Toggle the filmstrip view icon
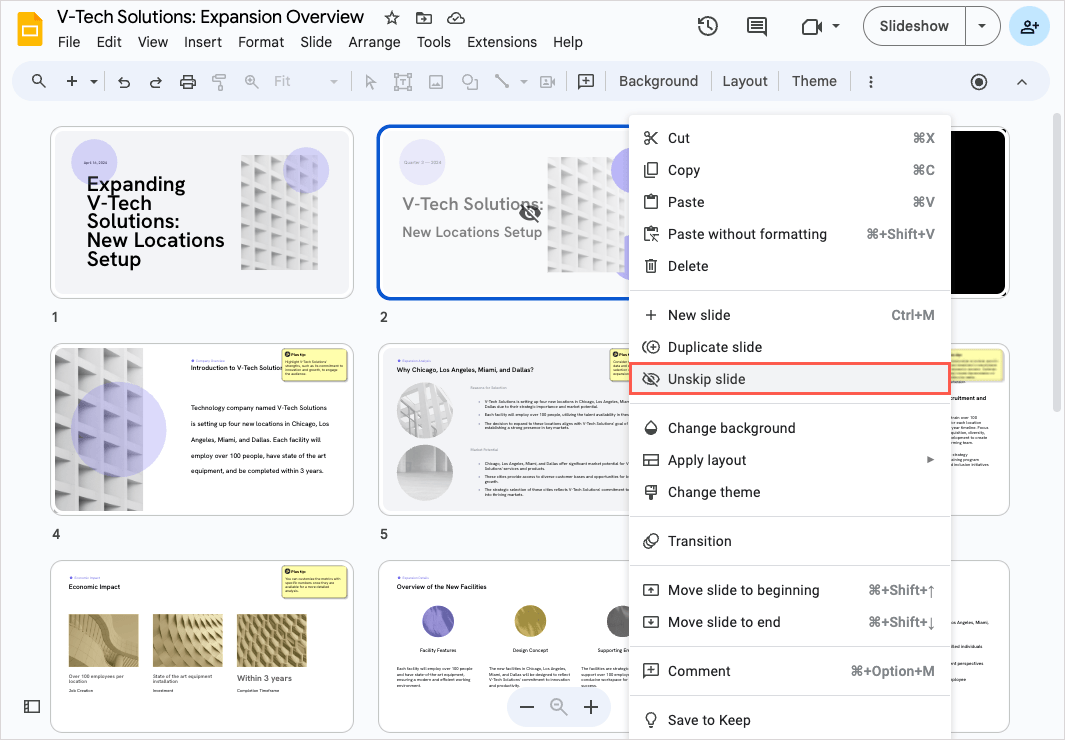 (32, 707)
